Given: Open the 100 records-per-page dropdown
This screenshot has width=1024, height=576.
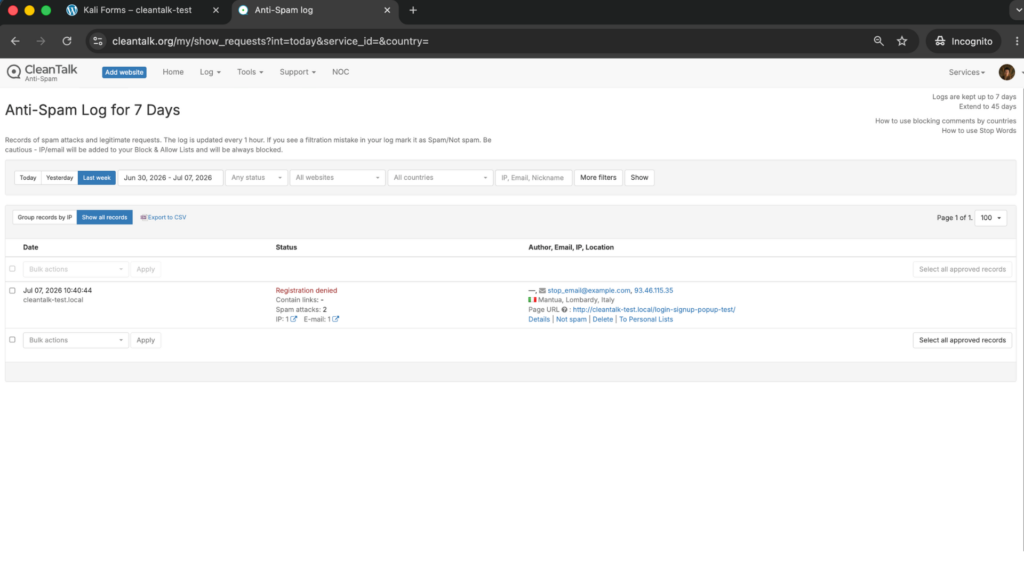Looking at the screenshot, I should [x=991, y=217].
